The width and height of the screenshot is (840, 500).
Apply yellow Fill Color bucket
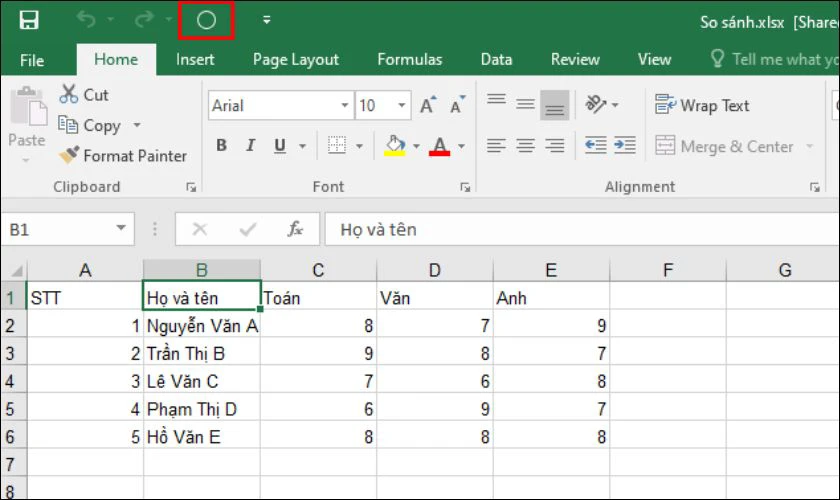pos(395,145)
